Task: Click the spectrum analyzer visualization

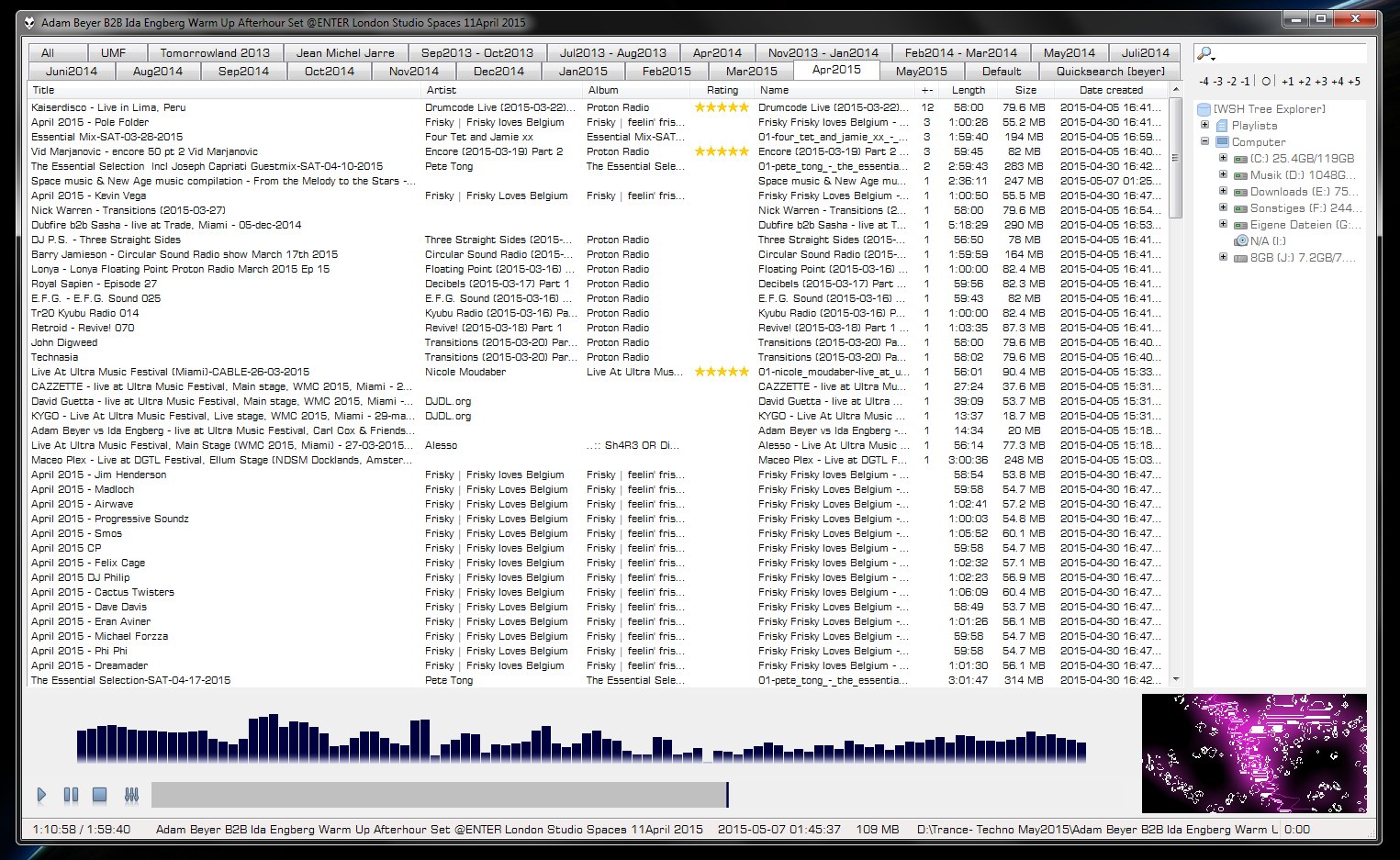Action: 581,737
